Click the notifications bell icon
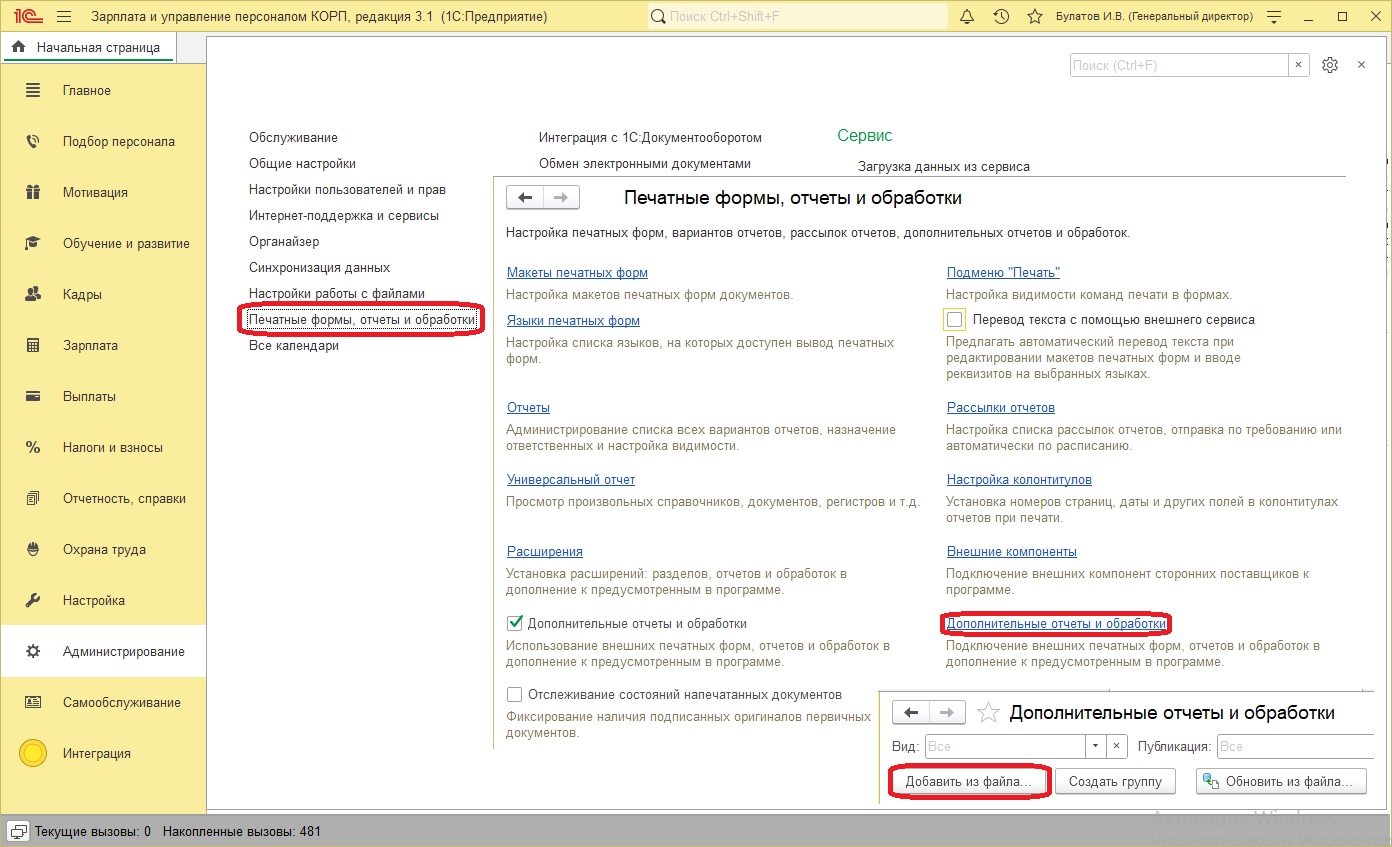 click(x=967, y=17)
